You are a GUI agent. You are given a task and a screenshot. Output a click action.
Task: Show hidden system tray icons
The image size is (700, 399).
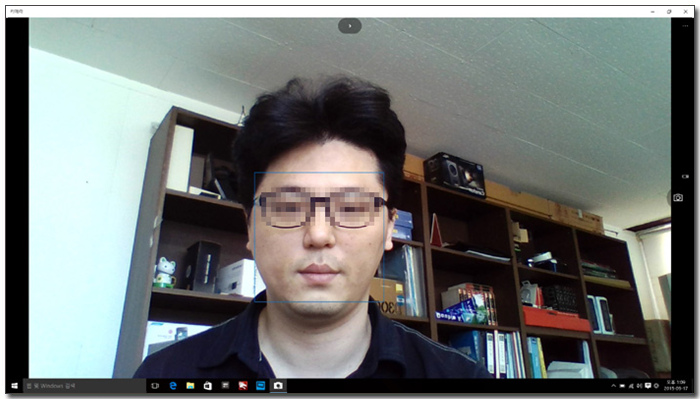click(x=613, y=386)
